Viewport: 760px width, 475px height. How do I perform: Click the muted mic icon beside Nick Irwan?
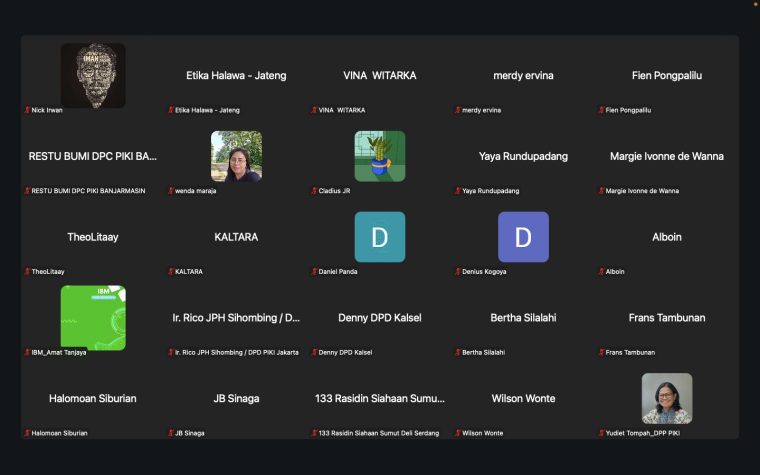coord(27,110)
